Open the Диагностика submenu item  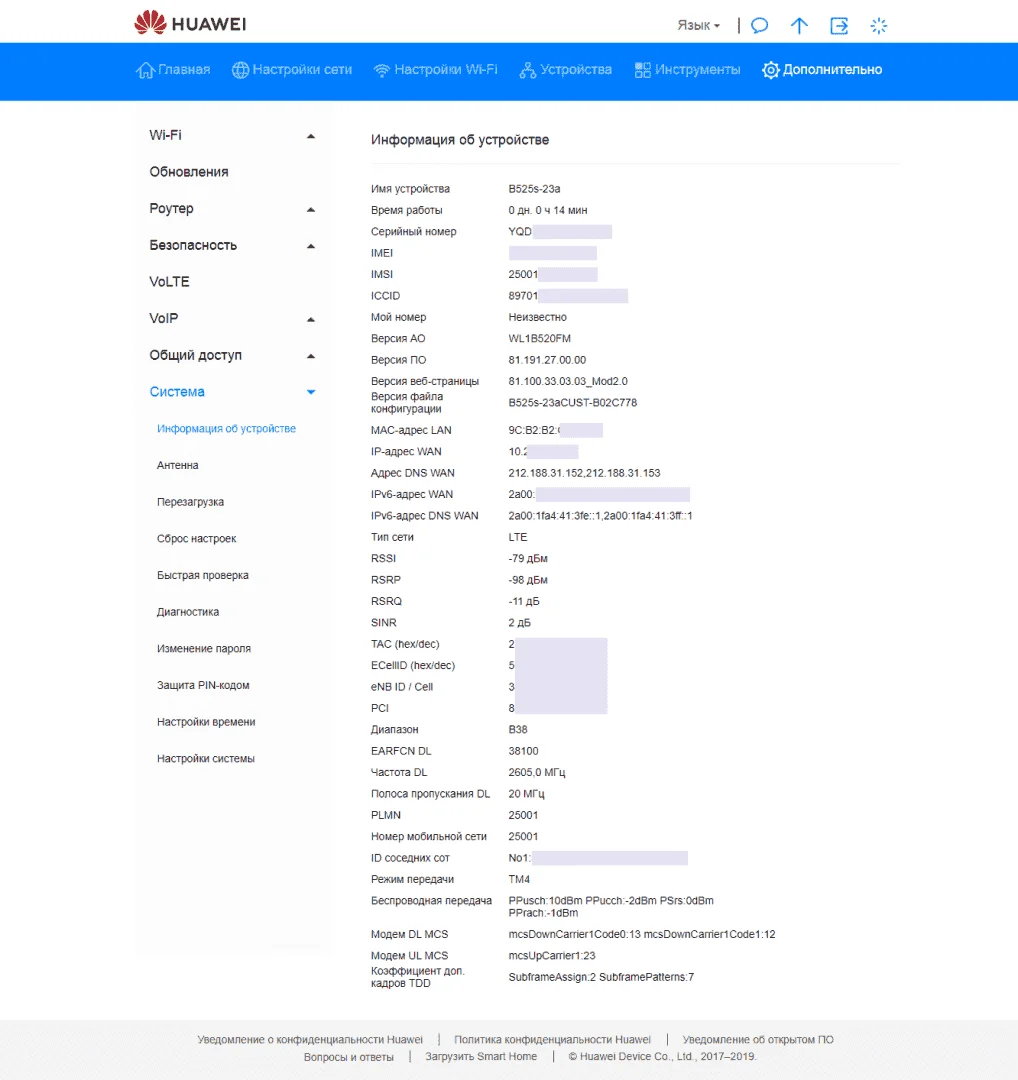[188, 612]
